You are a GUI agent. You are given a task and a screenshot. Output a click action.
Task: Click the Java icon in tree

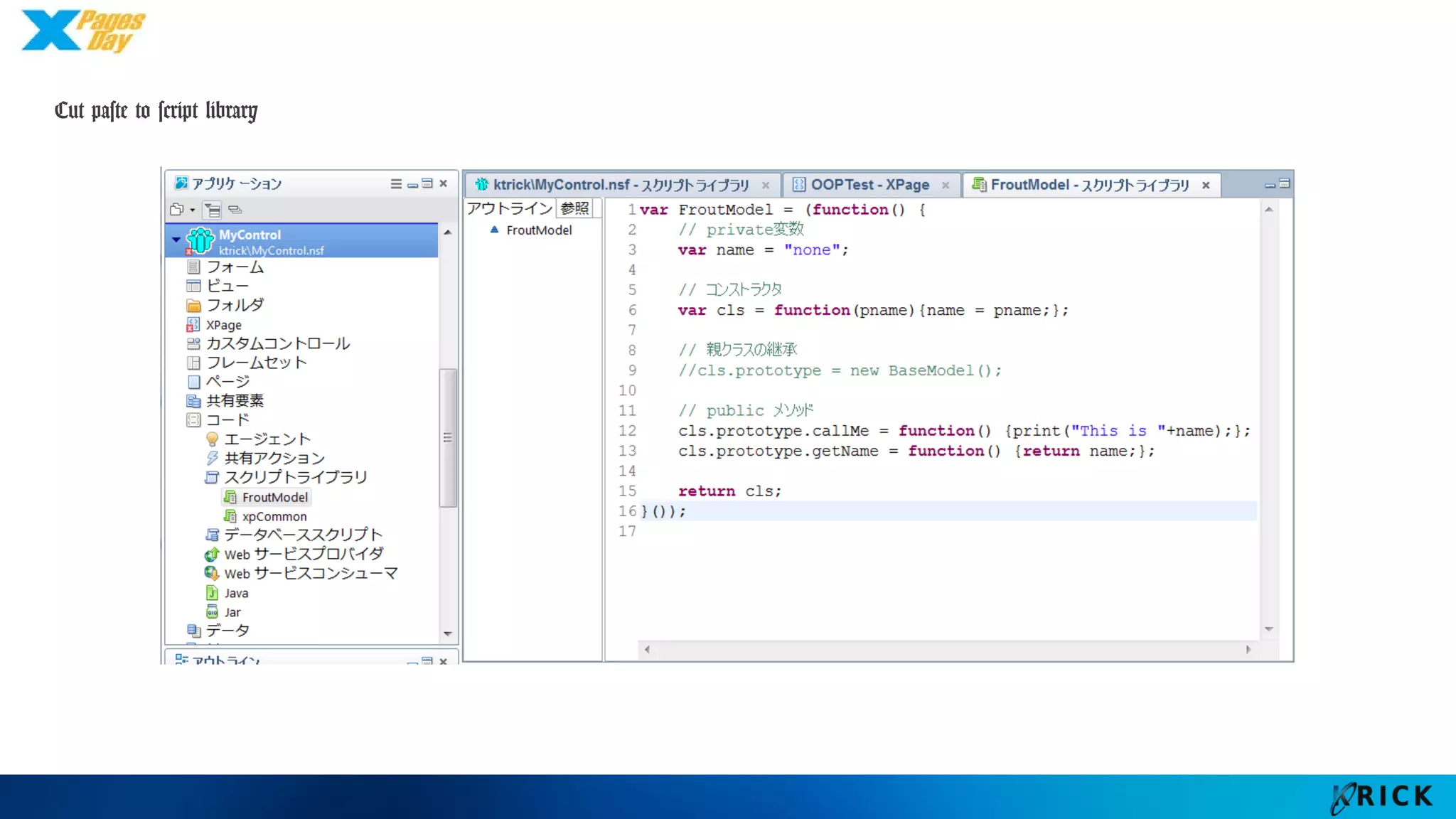point(212,592)
